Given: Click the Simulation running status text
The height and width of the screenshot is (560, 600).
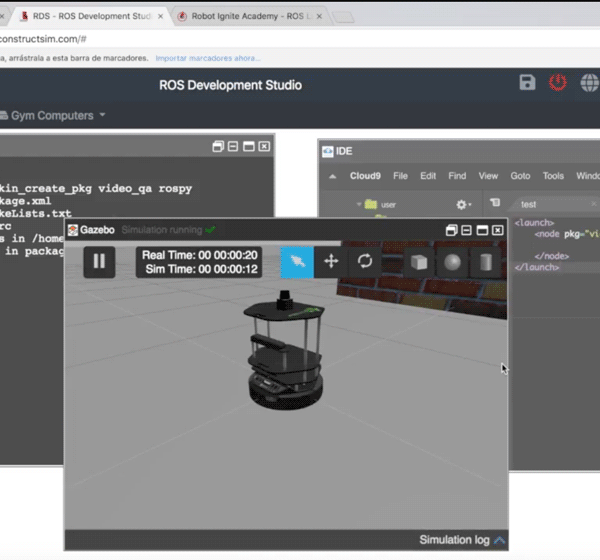Looking at the screenshot, I should pos(161,230).
